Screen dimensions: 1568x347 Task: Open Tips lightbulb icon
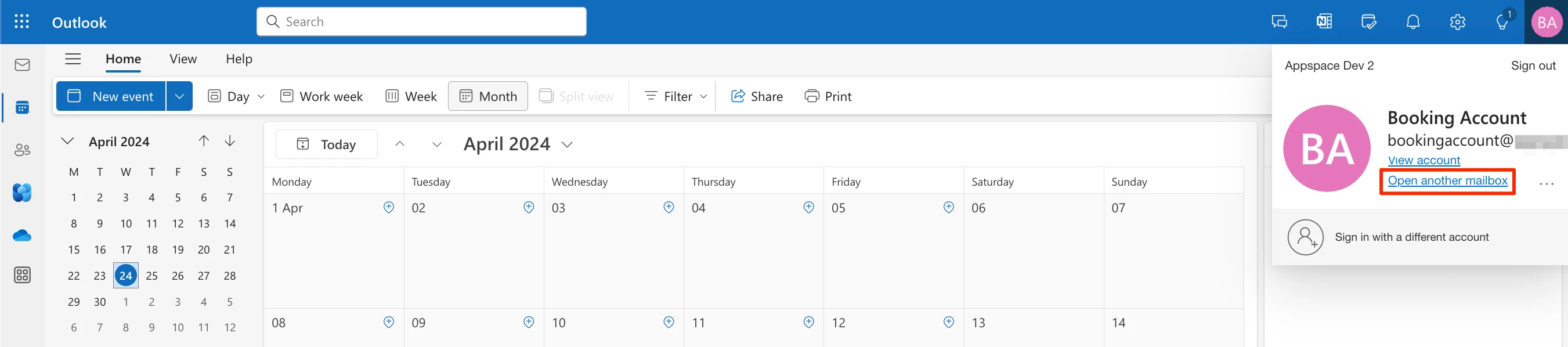tap(1502, 22)
